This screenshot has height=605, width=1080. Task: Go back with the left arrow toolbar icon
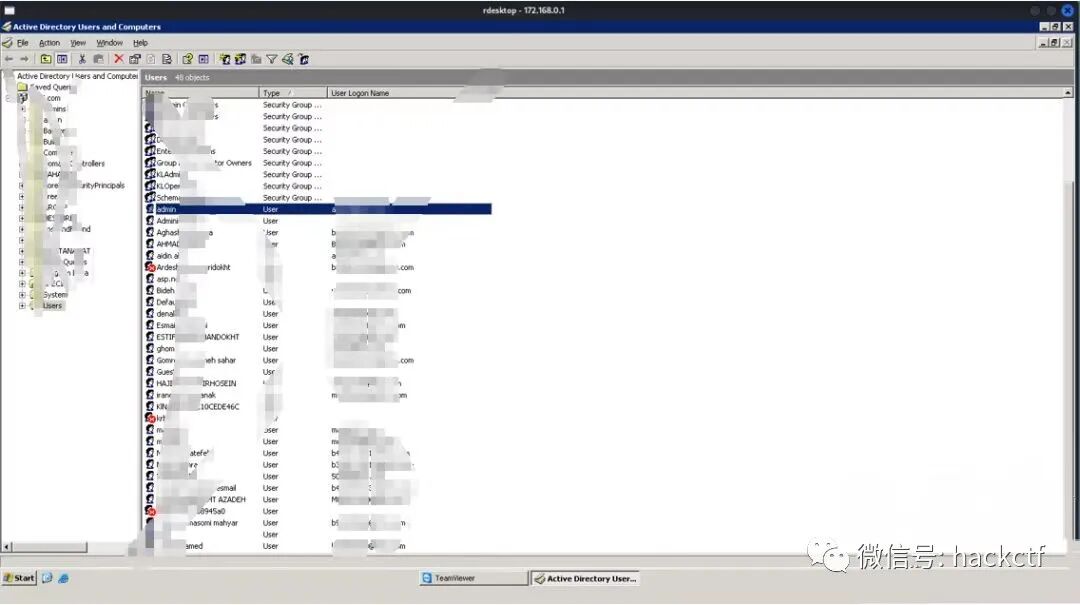pos(9,59)
